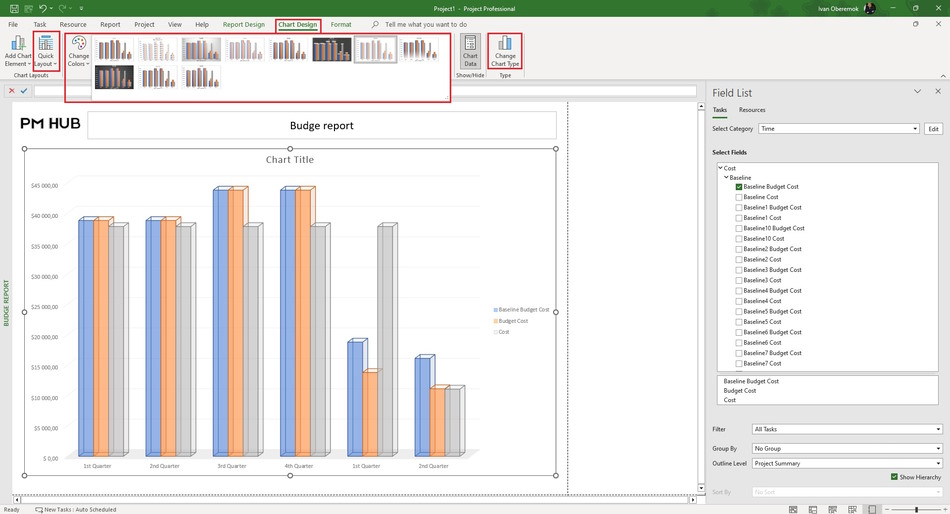Click the zoom in plus icon
This screenshot has height=514, width=950.
(x=945, y=509)
